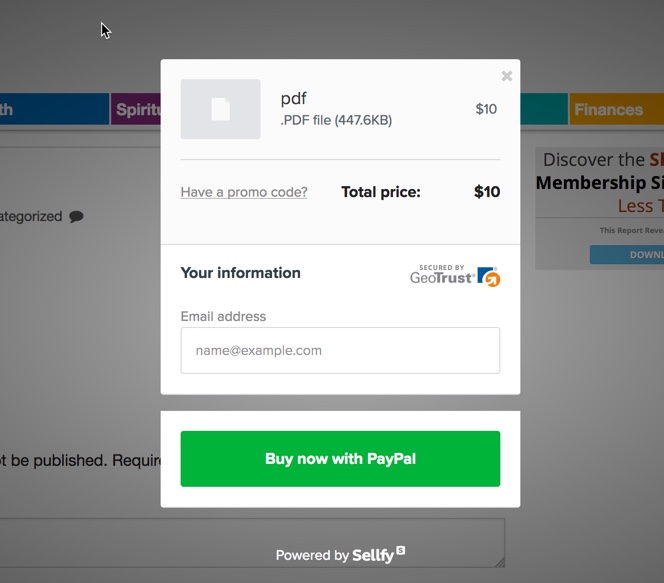The width and height of the screenshot is (664, 583).
Task: Click the Uncategorized category link
Action: (x=31, y=216)
